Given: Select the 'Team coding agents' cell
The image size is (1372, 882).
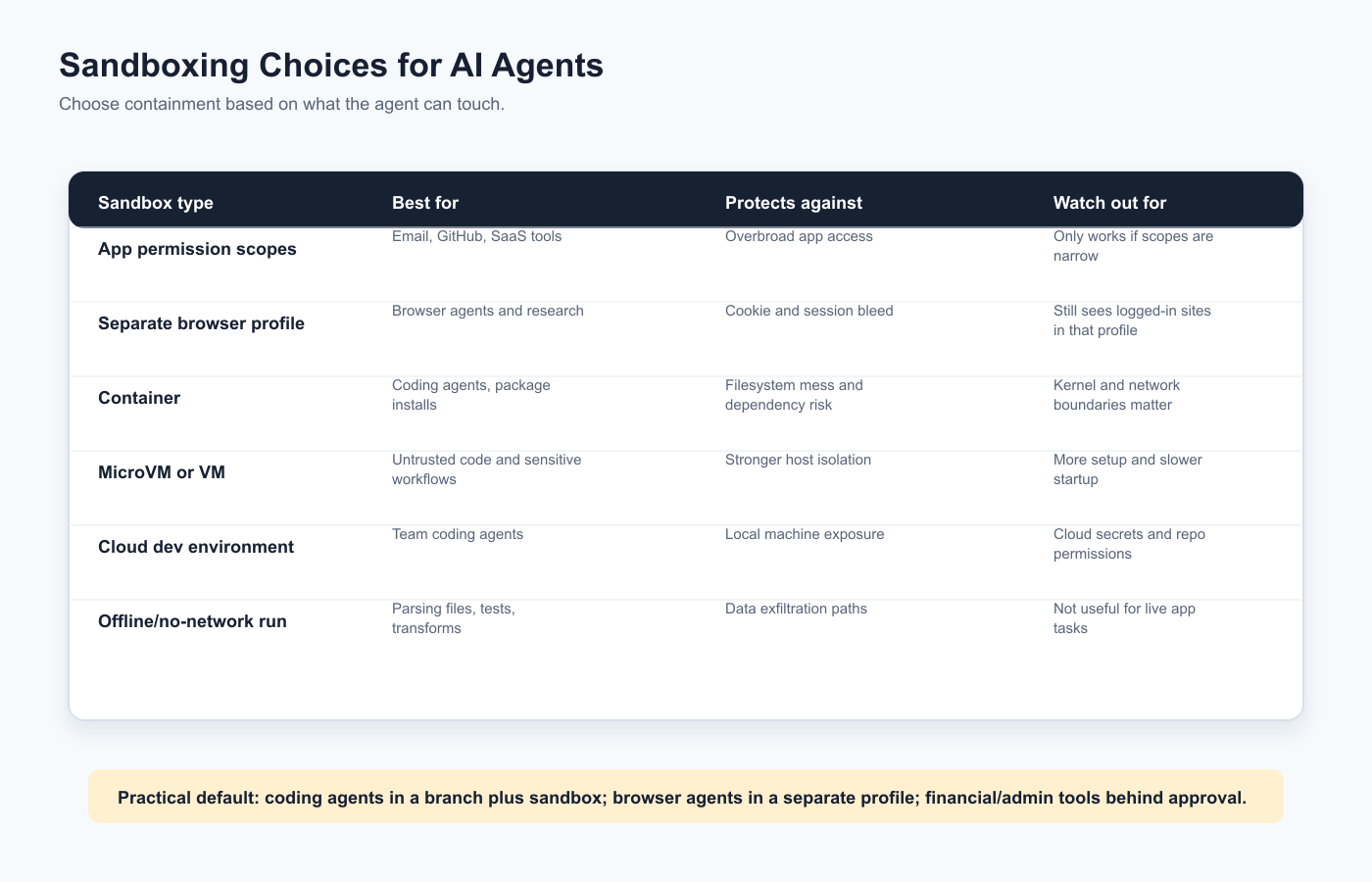Looking at the screenshot, I should (458, 534).
